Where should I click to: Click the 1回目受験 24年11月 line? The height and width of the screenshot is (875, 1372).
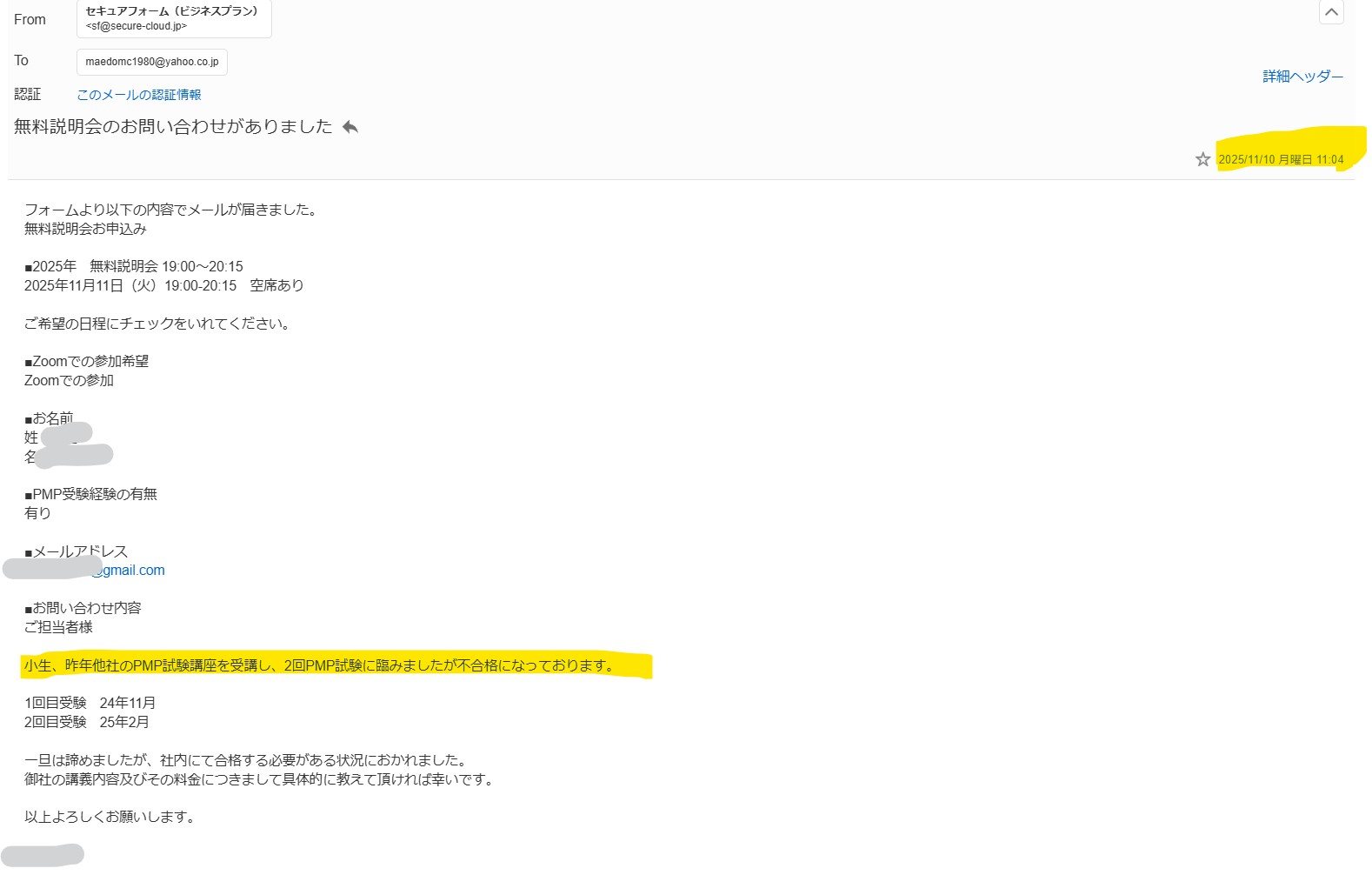point(90,703)
